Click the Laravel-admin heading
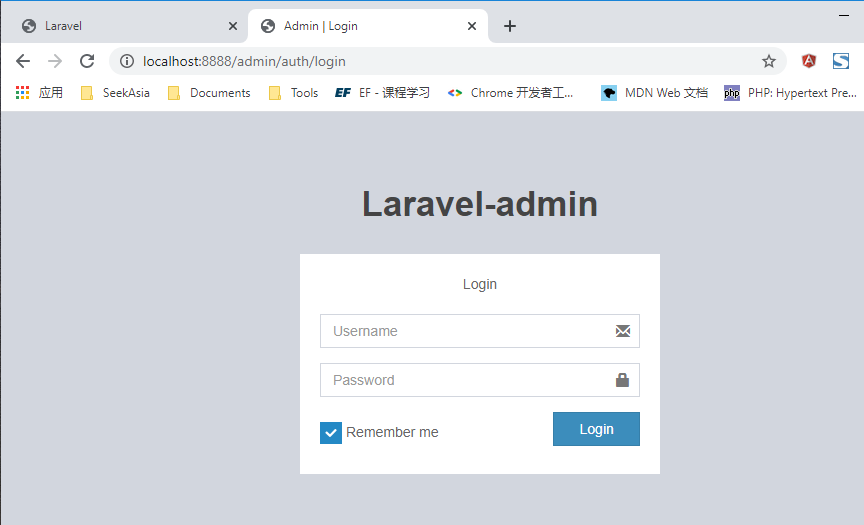 pyautogui.click(x=479, y=204)
